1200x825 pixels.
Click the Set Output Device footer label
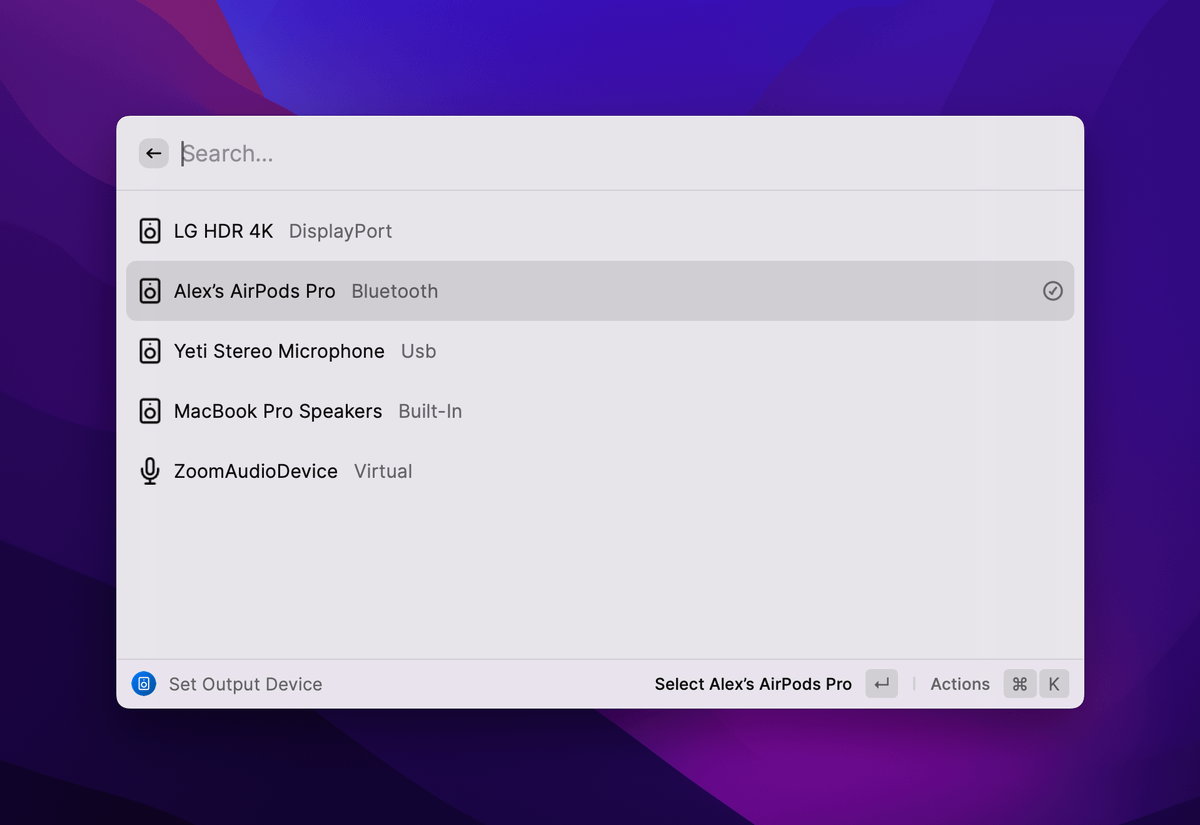click(245, 684)
